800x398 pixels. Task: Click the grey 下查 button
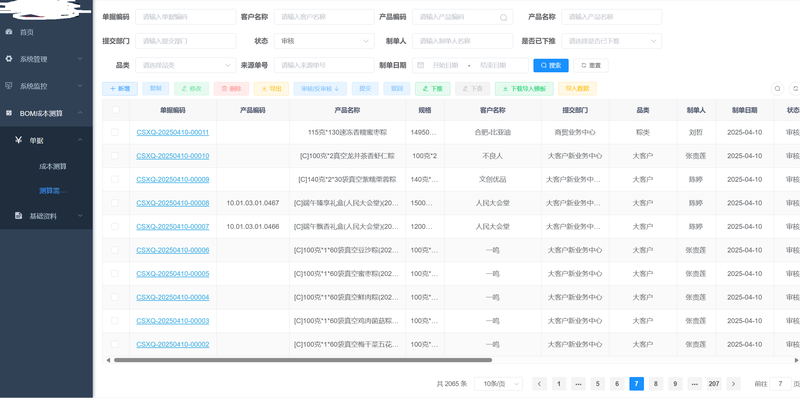472,89
